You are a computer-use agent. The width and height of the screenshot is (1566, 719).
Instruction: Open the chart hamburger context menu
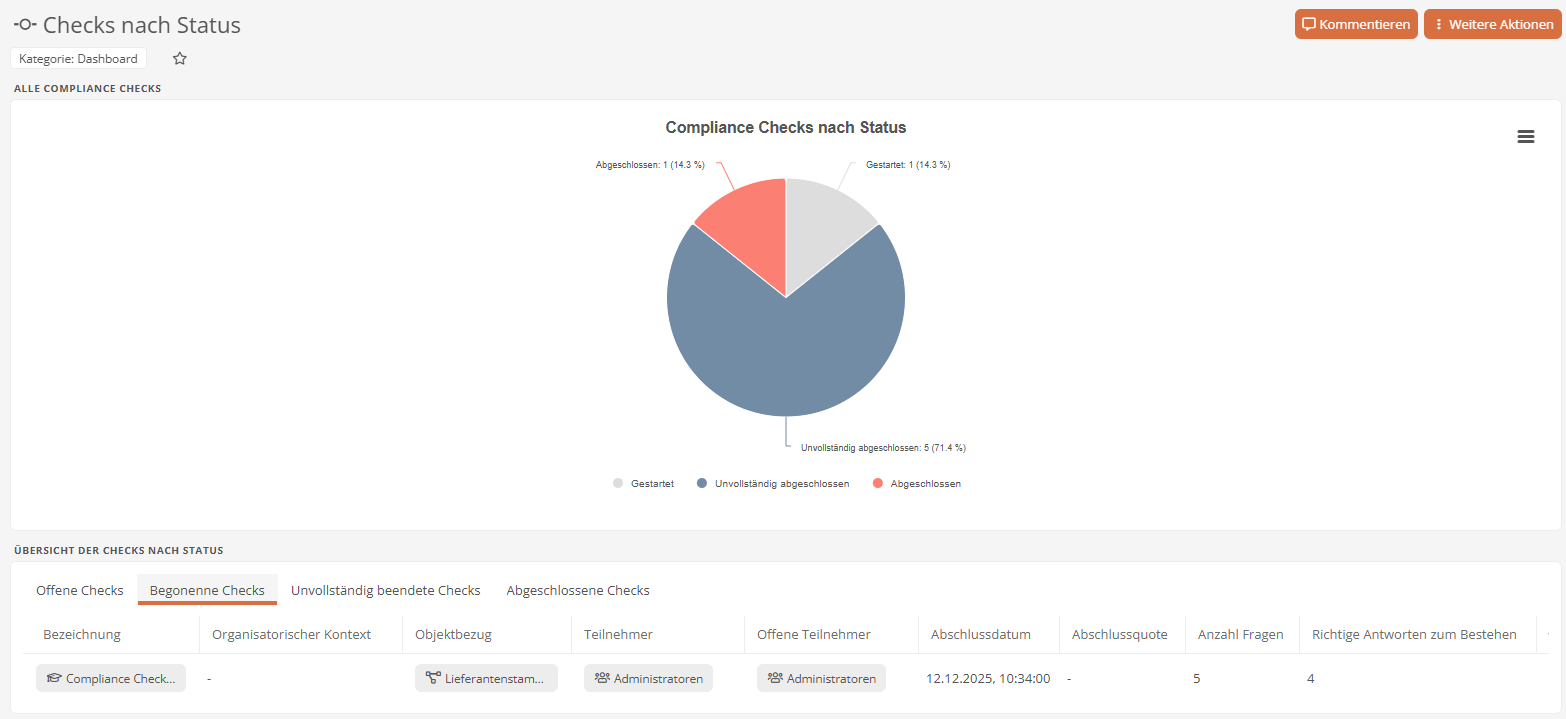point(1525,137)
